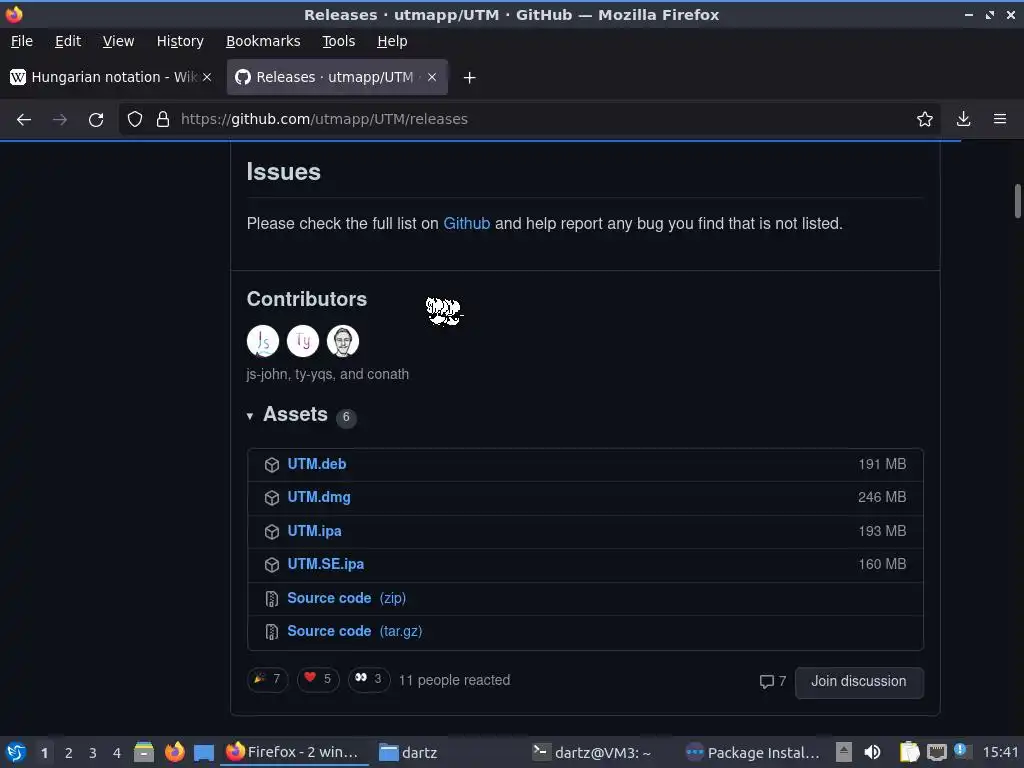Open the Firefox hamburger application menu

[1000, 120]
